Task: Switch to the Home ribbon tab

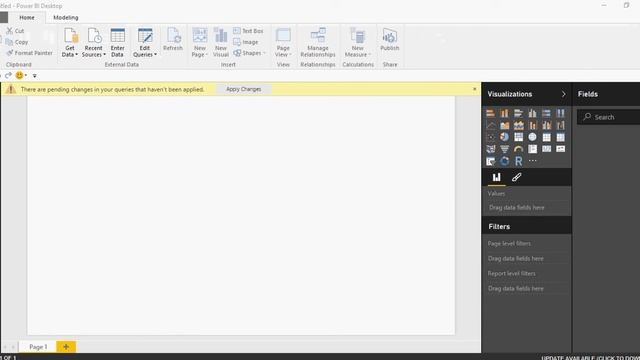Action: 27,18
